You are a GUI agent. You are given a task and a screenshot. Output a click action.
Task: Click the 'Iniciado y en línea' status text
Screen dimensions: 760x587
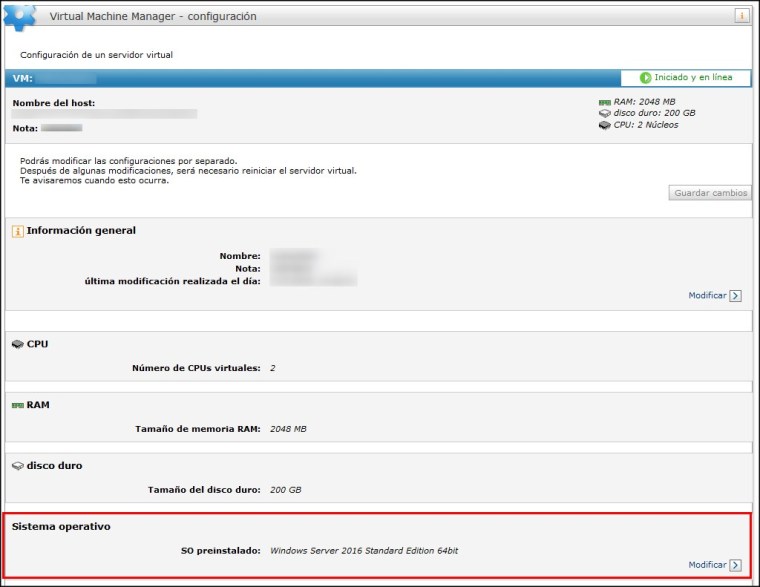click(x=693, y=77)
